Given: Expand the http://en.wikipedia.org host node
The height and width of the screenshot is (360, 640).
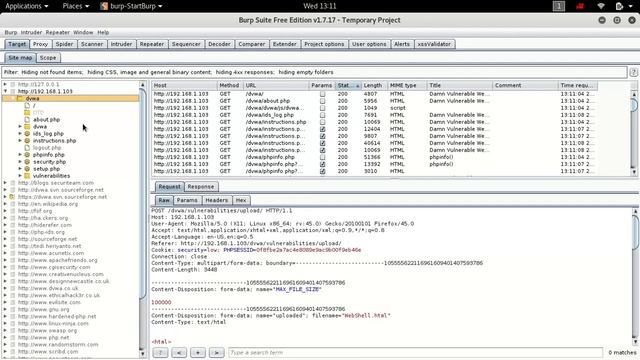Looking at the screenshot, I should click(x=5, y=204).
